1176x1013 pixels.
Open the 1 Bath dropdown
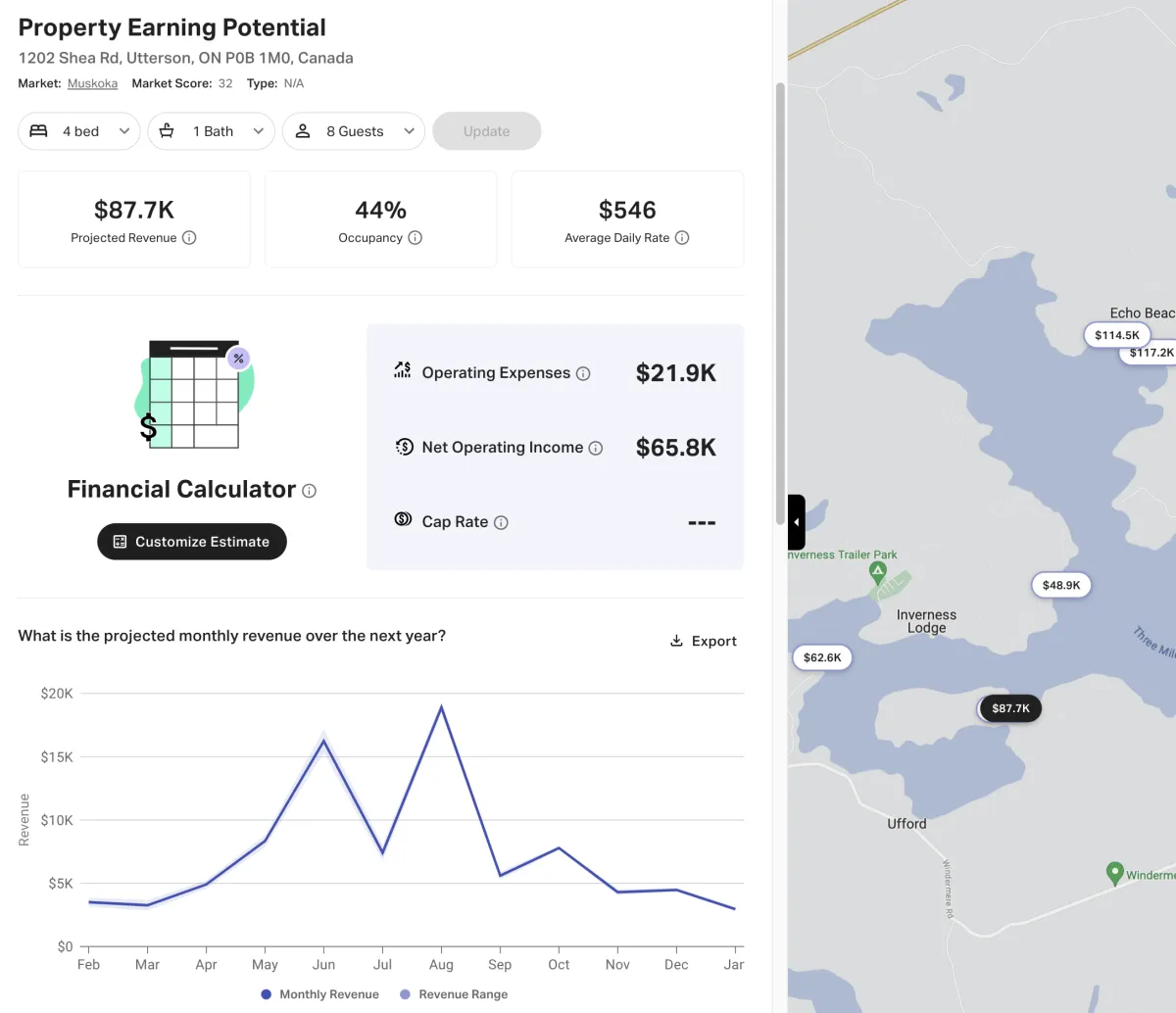pyautogui.click(x=212, y=131)
